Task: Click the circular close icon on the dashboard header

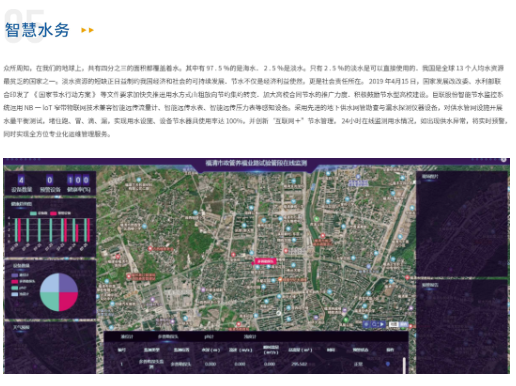Action: click(504, 160)
